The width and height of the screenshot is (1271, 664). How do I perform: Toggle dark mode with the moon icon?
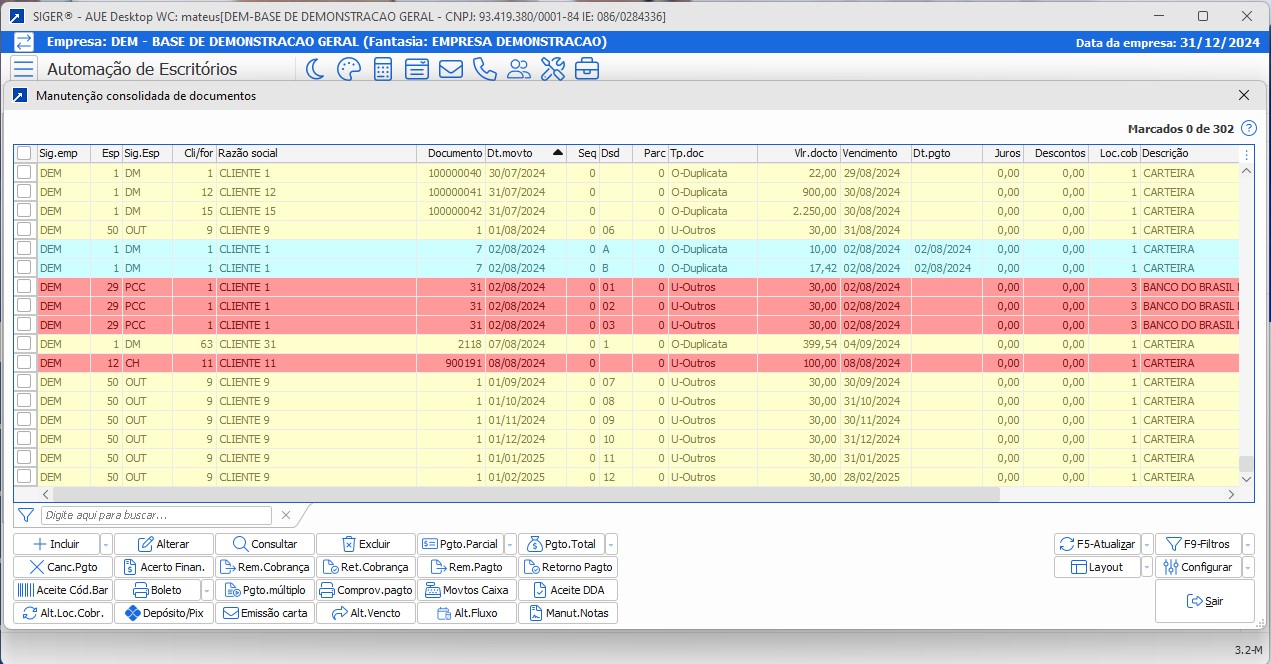pyautogui.click(x=314, y=69)
